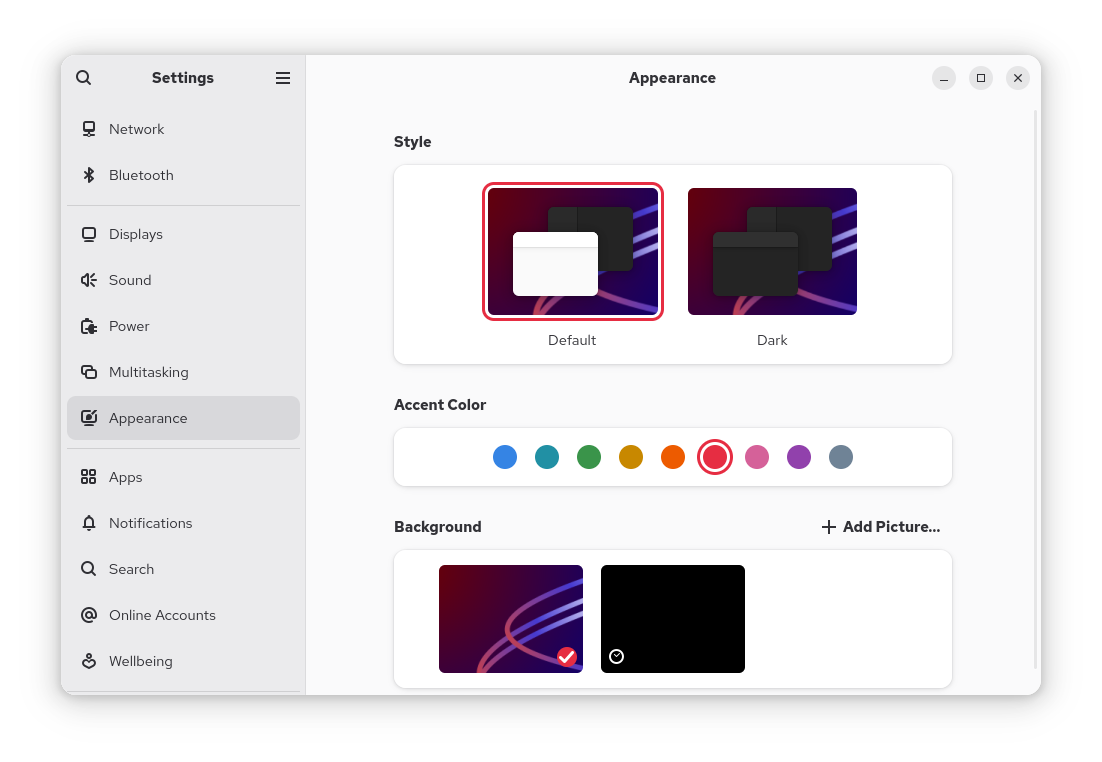Click the Power battery icon
Screen dimensions: 1102x762
(89, 326)
